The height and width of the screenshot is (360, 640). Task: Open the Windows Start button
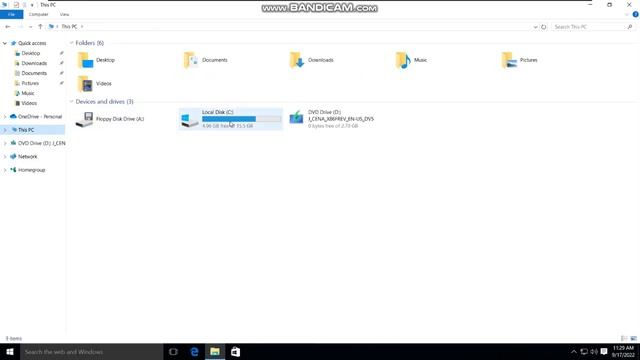[x=10, y=351]
